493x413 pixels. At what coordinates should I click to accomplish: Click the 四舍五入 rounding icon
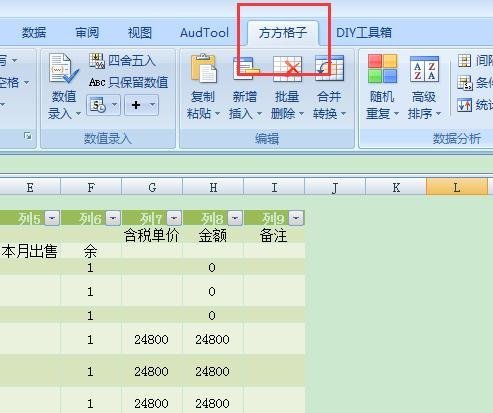97,61
